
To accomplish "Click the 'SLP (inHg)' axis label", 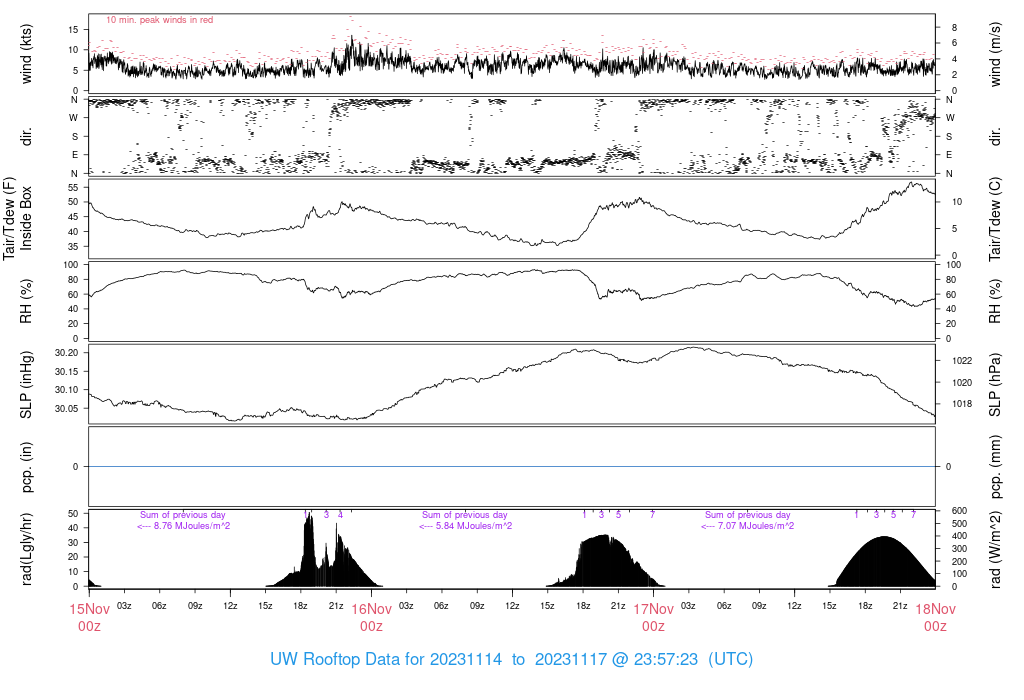I will pos(26,385).
